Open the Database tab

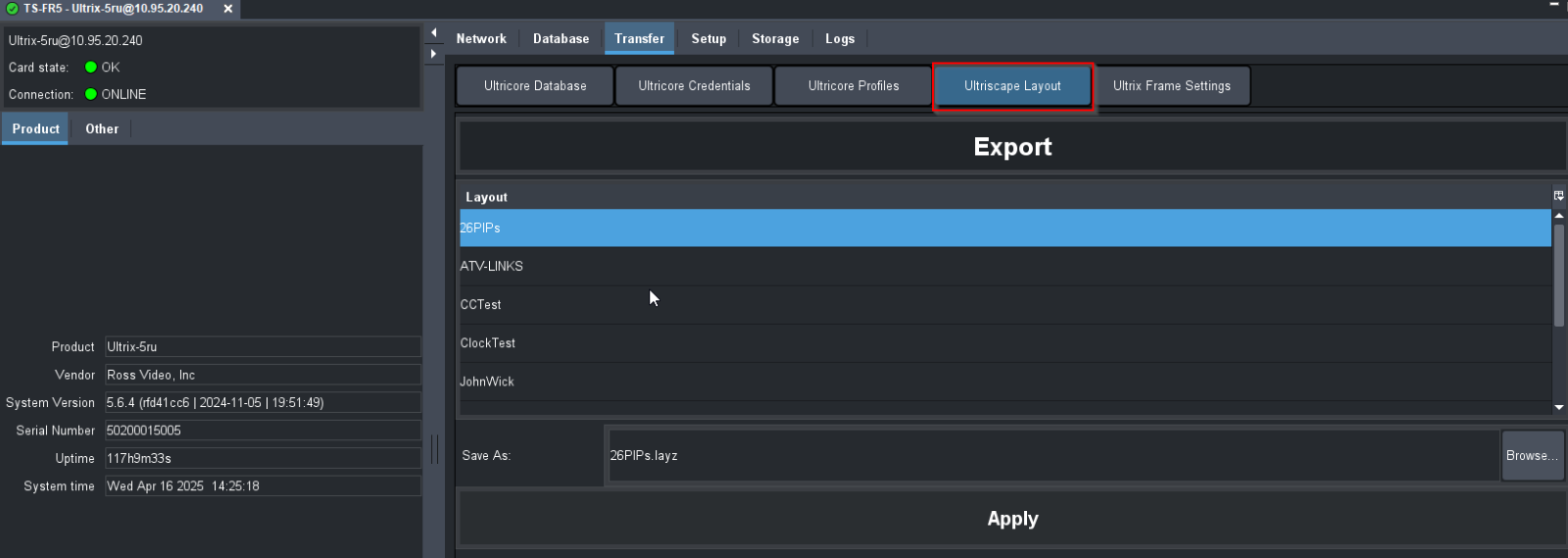click(561, 38)
